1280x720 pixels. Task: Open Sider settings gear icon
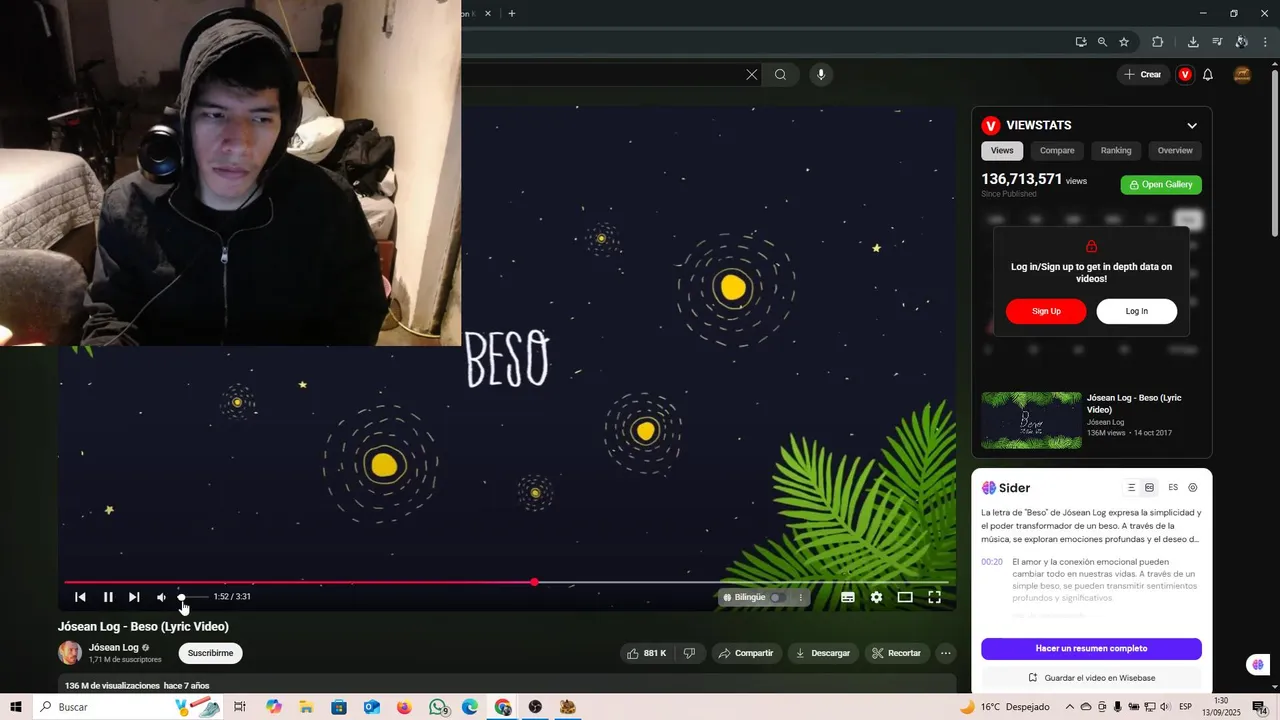tap(1193, 488)
